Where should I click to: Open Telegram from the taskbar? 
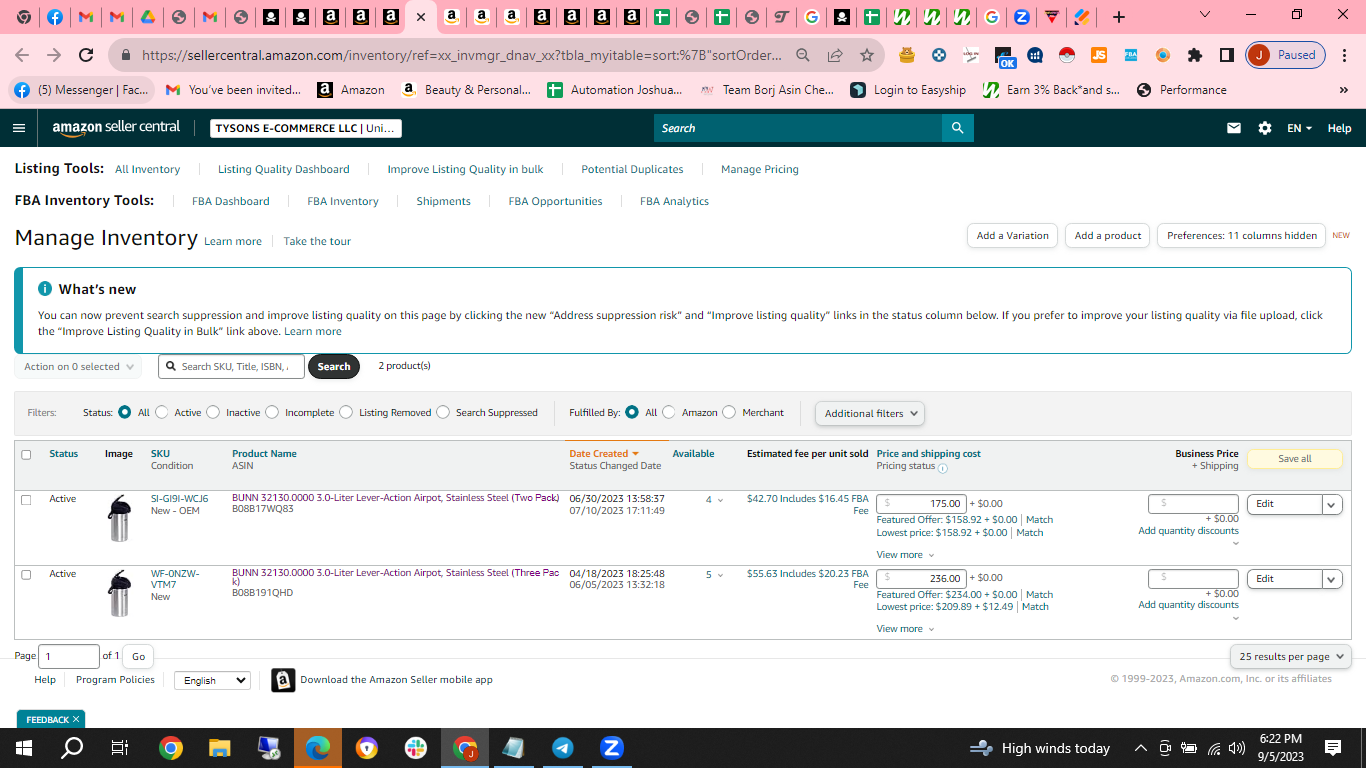point(563,748)
